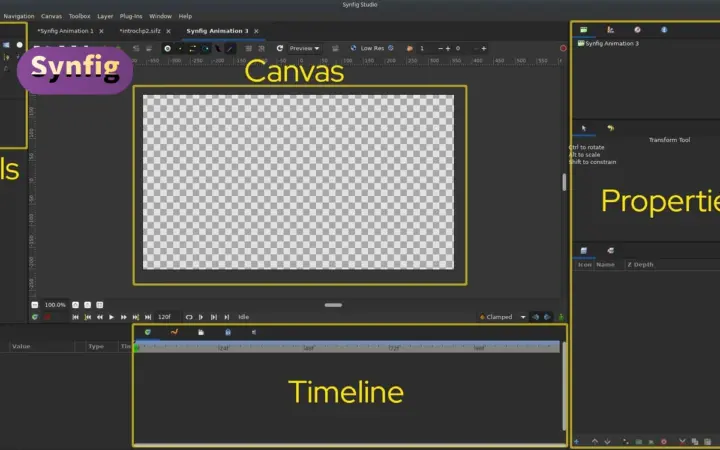Click the green current-time marker on timeline
Screen dimensions: 720x450
[136, 349]
